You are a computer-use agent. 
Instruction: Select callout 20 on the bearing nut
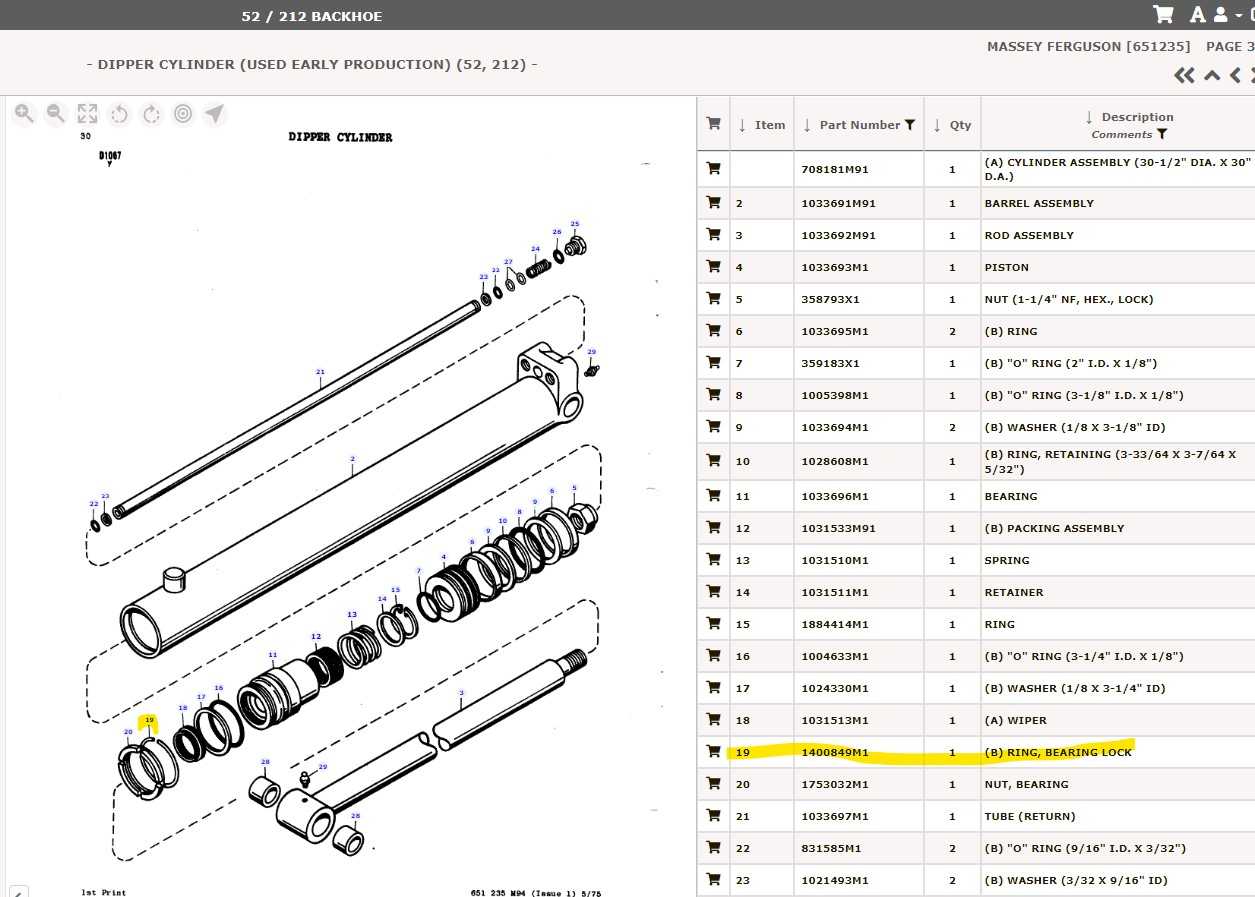click(128, 731)
